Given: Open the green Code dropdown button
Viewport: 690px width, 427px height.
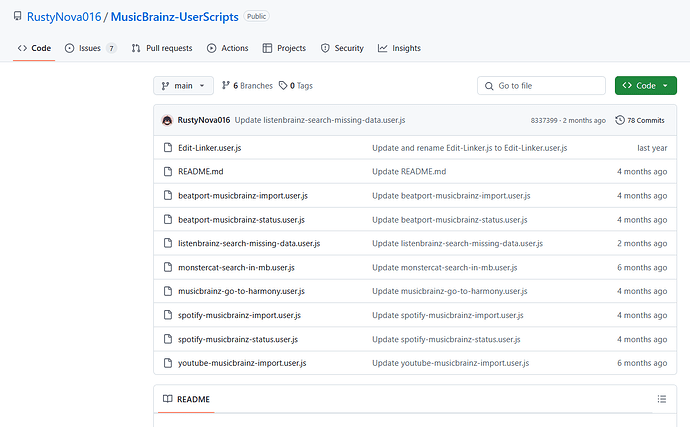Looking at the screenshot, I should point(646,85).
